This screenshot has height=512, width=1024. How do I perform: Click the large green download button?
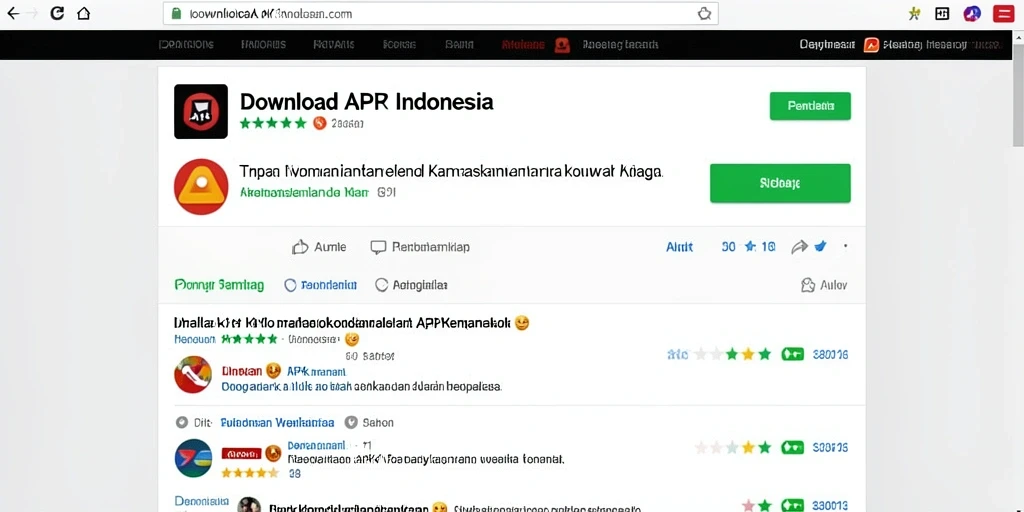(780, 184)
